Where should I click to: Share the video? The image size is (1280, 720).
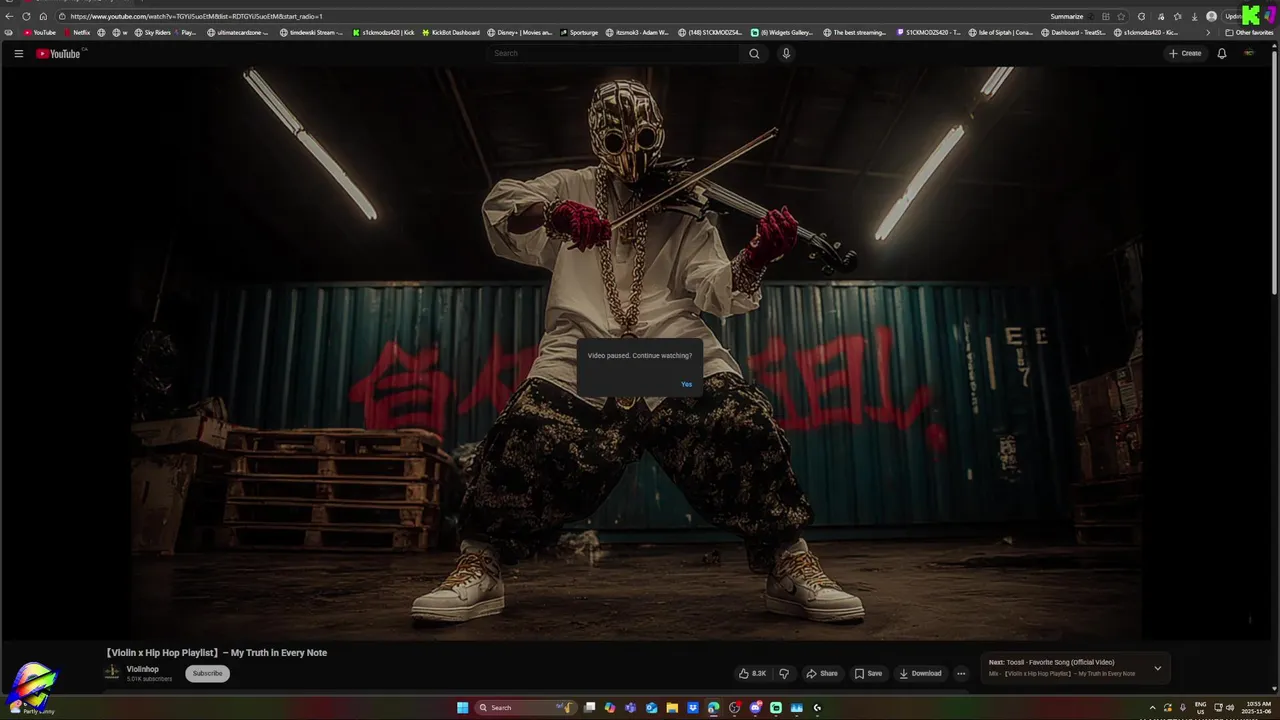point(822,673)
